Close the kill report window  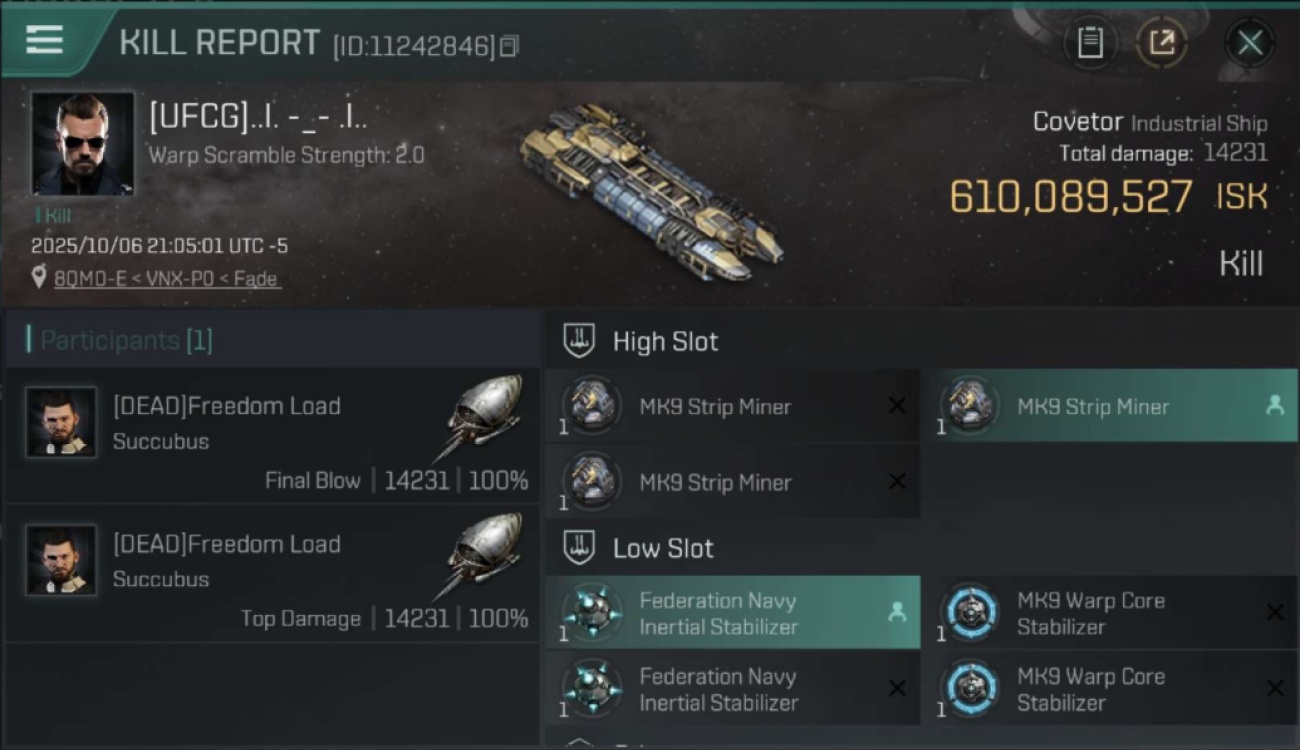(1249, 43)
